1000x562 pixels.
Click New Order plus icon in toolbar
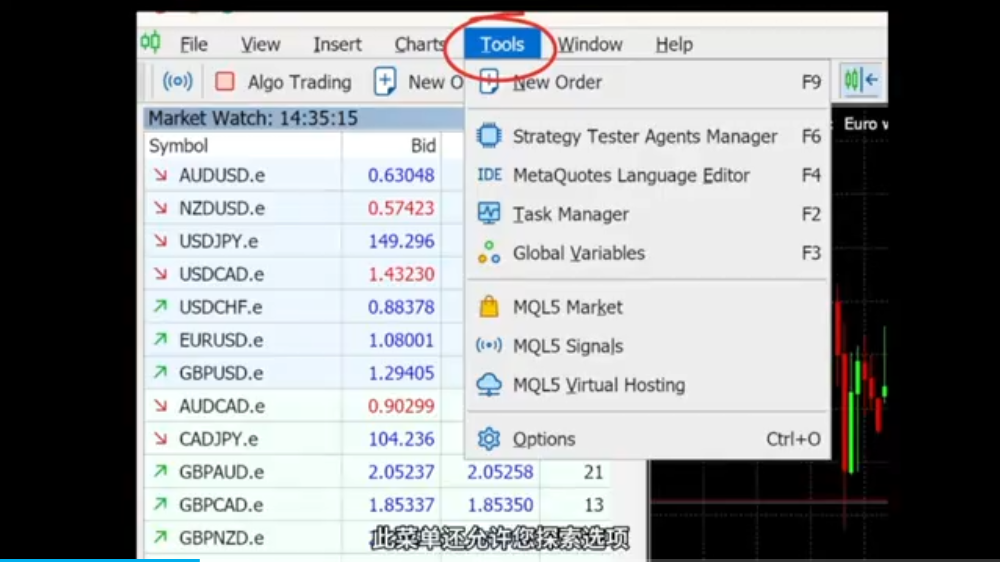pyautogui.click(x=385, y=82)
